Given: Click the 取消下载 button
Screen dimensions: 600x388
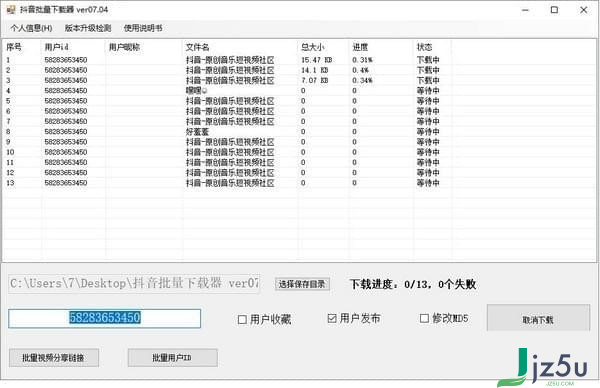Looking at the screenshot, I should click(538, 318).
